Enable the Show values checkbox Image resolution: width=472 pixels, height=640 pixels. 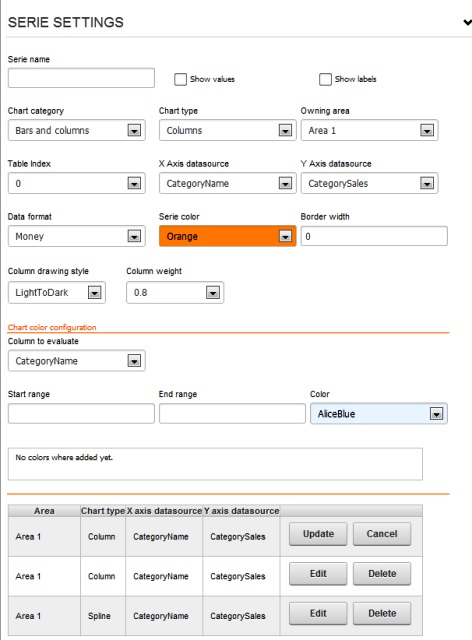coord(180,79)
